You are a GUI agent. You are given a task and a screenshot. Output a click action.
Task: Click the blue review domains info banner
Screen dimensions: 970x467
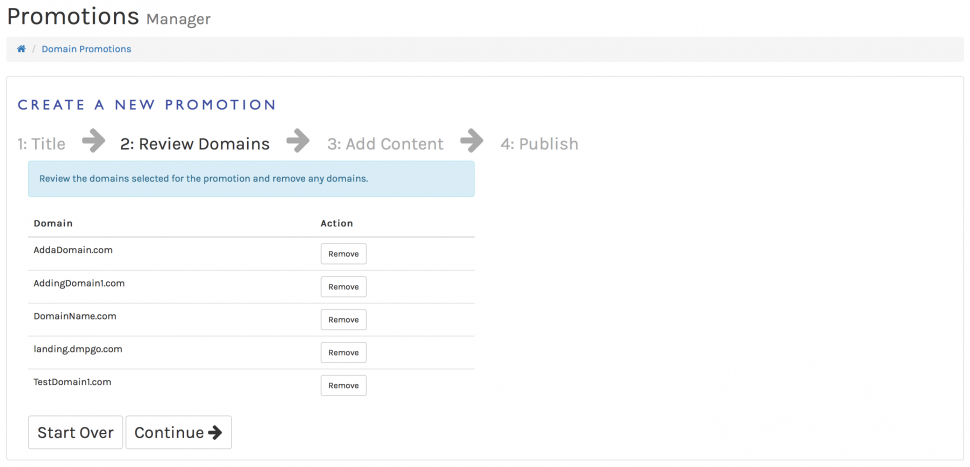click(251, 179)
